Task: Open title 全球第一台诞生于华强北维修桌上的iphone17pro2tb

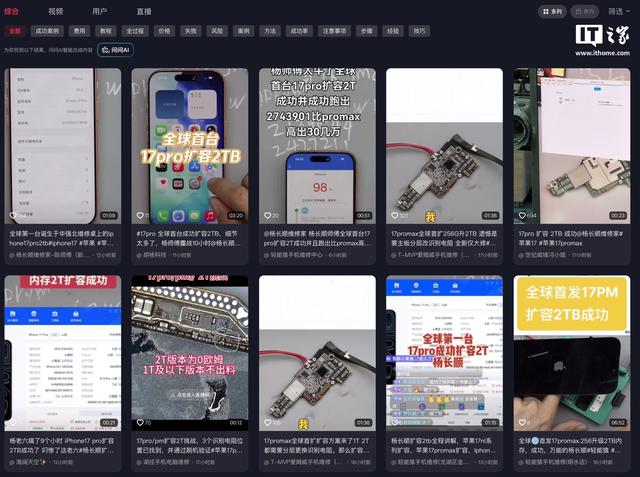Action: (x=62, y=238)
